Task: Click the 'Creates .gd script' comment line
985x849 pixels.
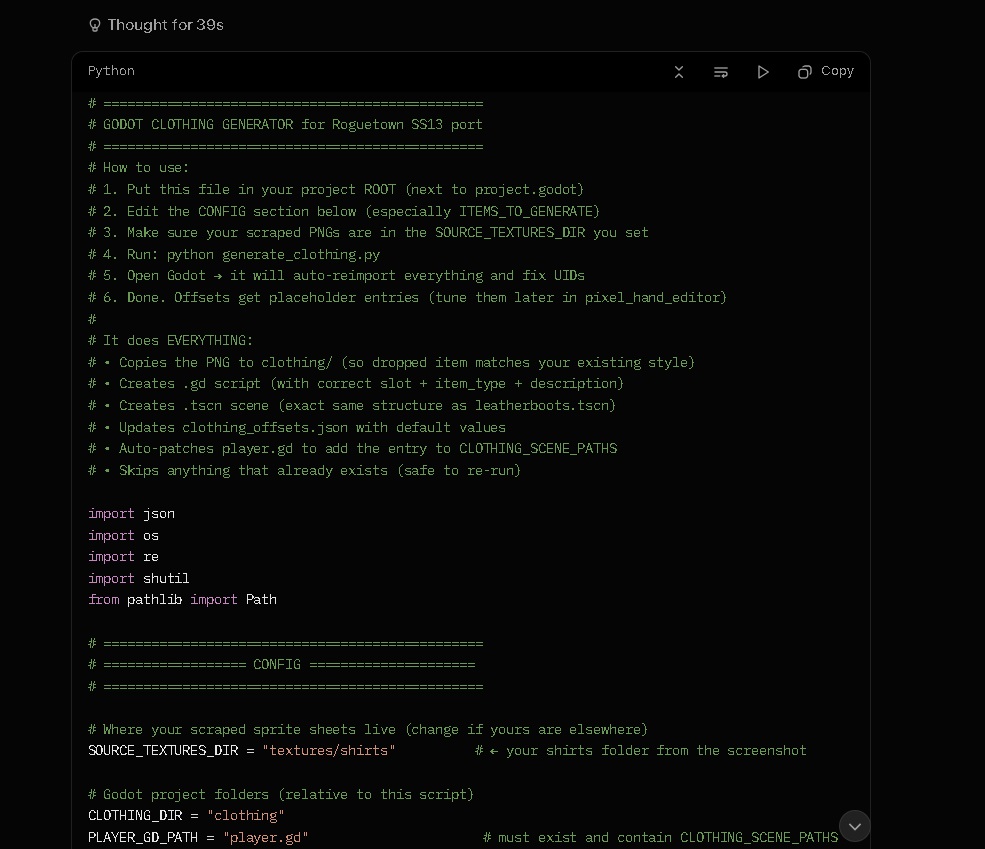Action: pos(356,384)
